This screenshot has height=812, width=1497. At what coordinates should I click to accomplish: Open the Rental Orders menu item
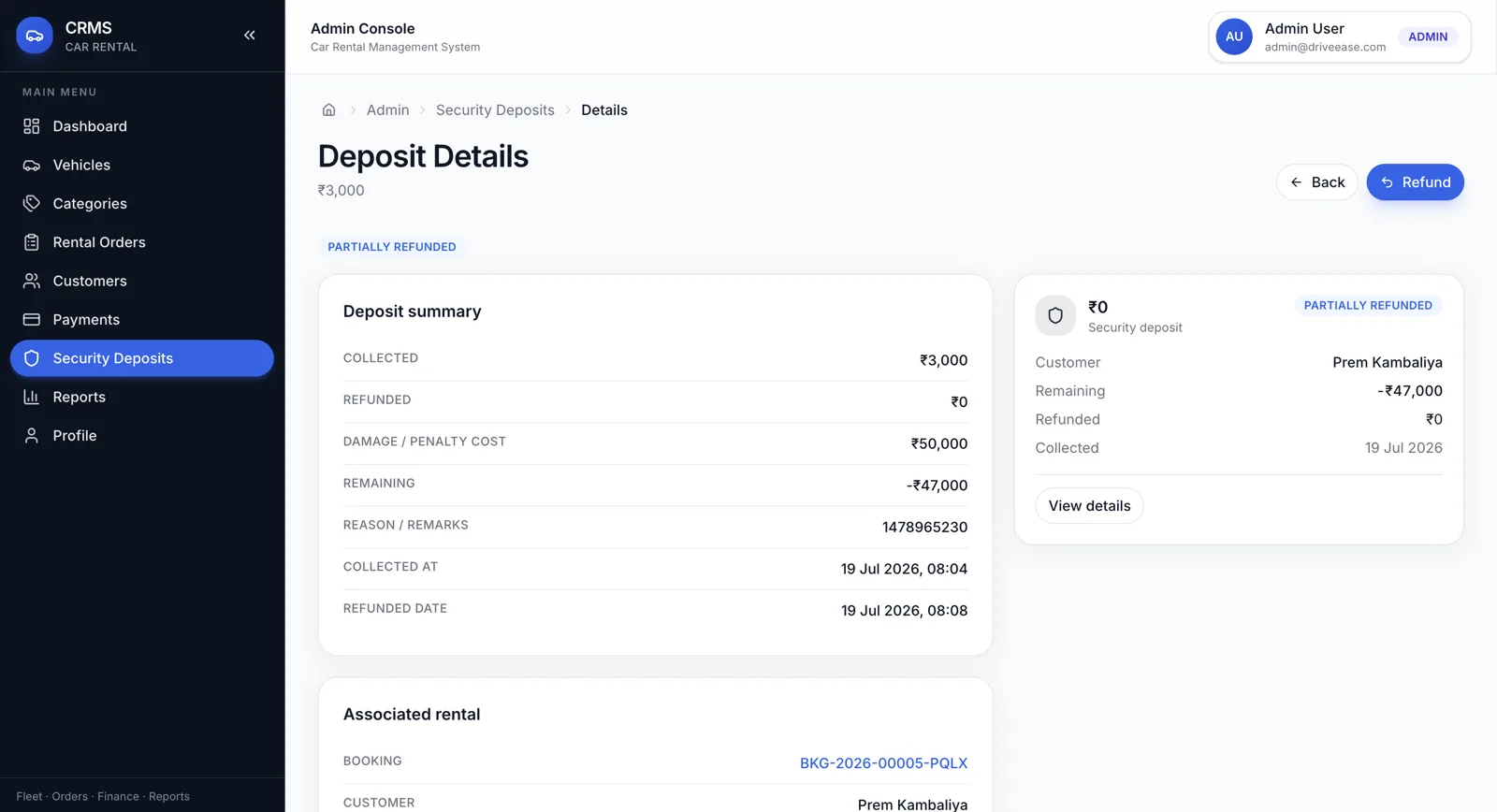coord(142,242)
